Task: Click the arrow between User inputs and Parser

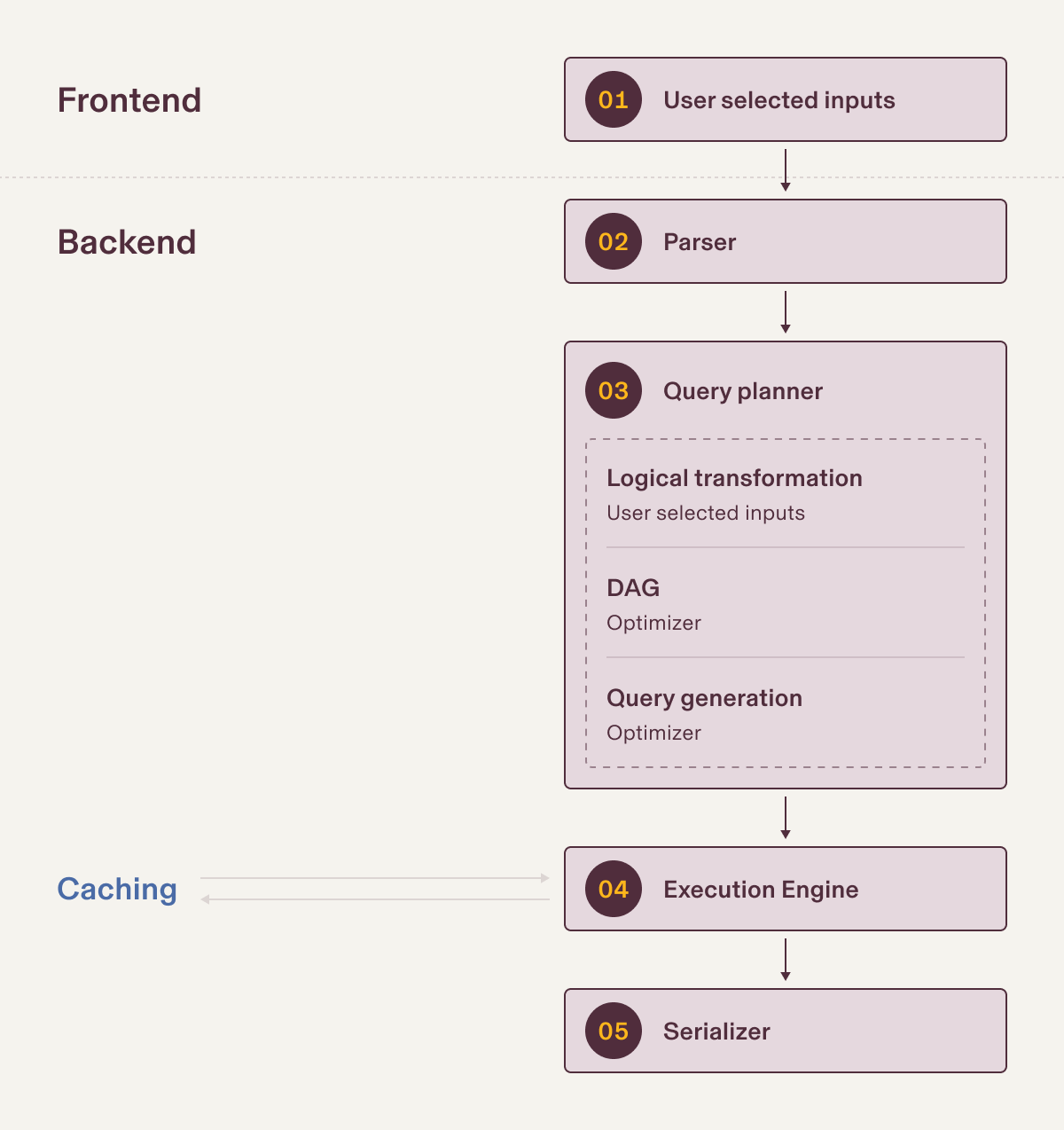Action: [786, 170]
